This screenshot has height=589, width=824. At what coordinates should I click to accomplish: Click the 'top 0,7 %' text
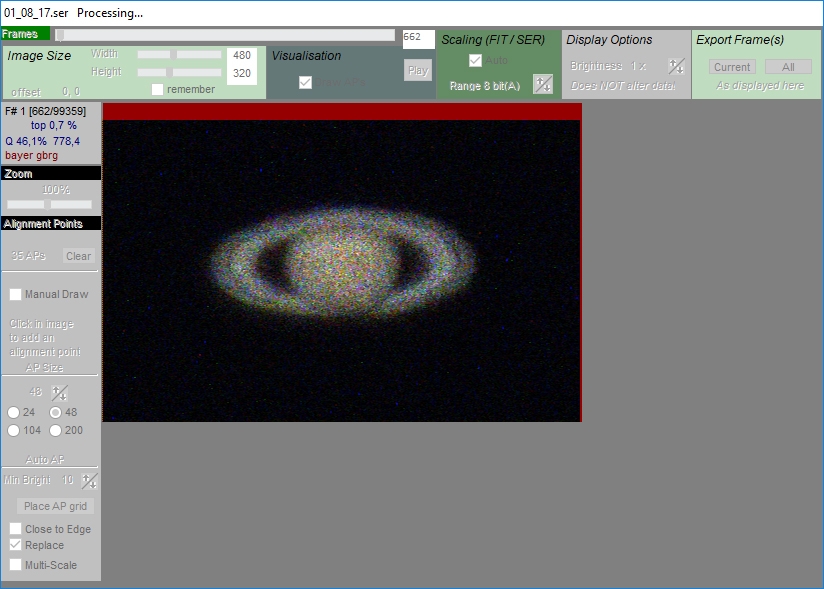click(54, 126)
